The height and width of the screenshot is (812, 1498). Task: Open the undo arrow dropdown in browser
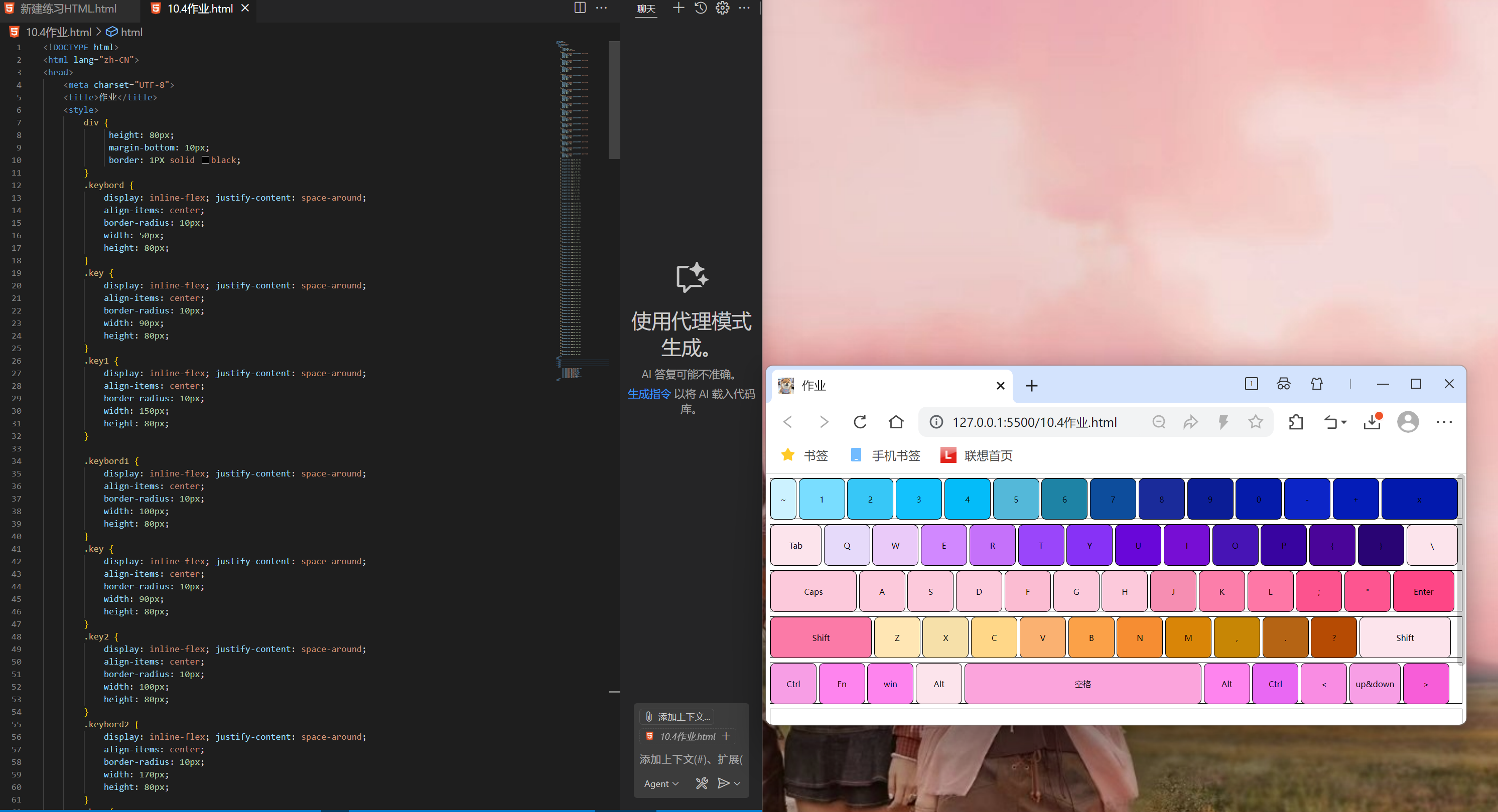click(x=1335, y=422)
